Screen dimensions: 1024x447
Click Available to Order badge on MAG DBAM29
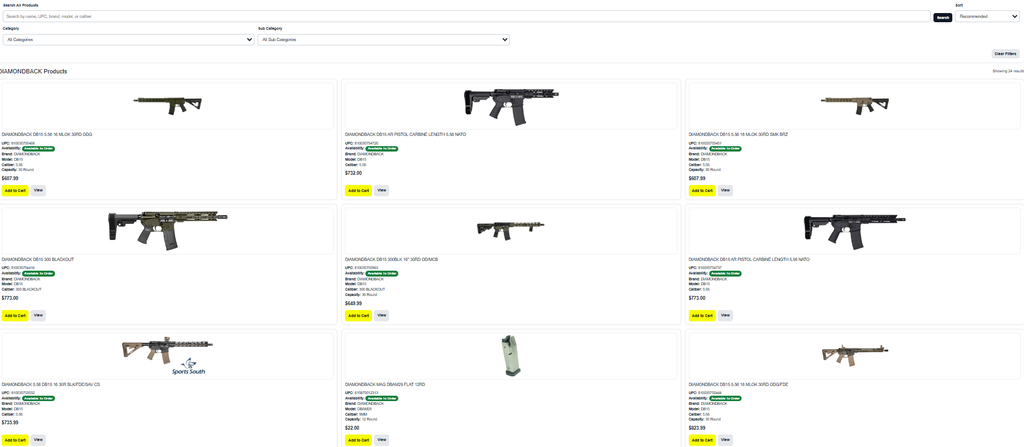tap(381, 399)
